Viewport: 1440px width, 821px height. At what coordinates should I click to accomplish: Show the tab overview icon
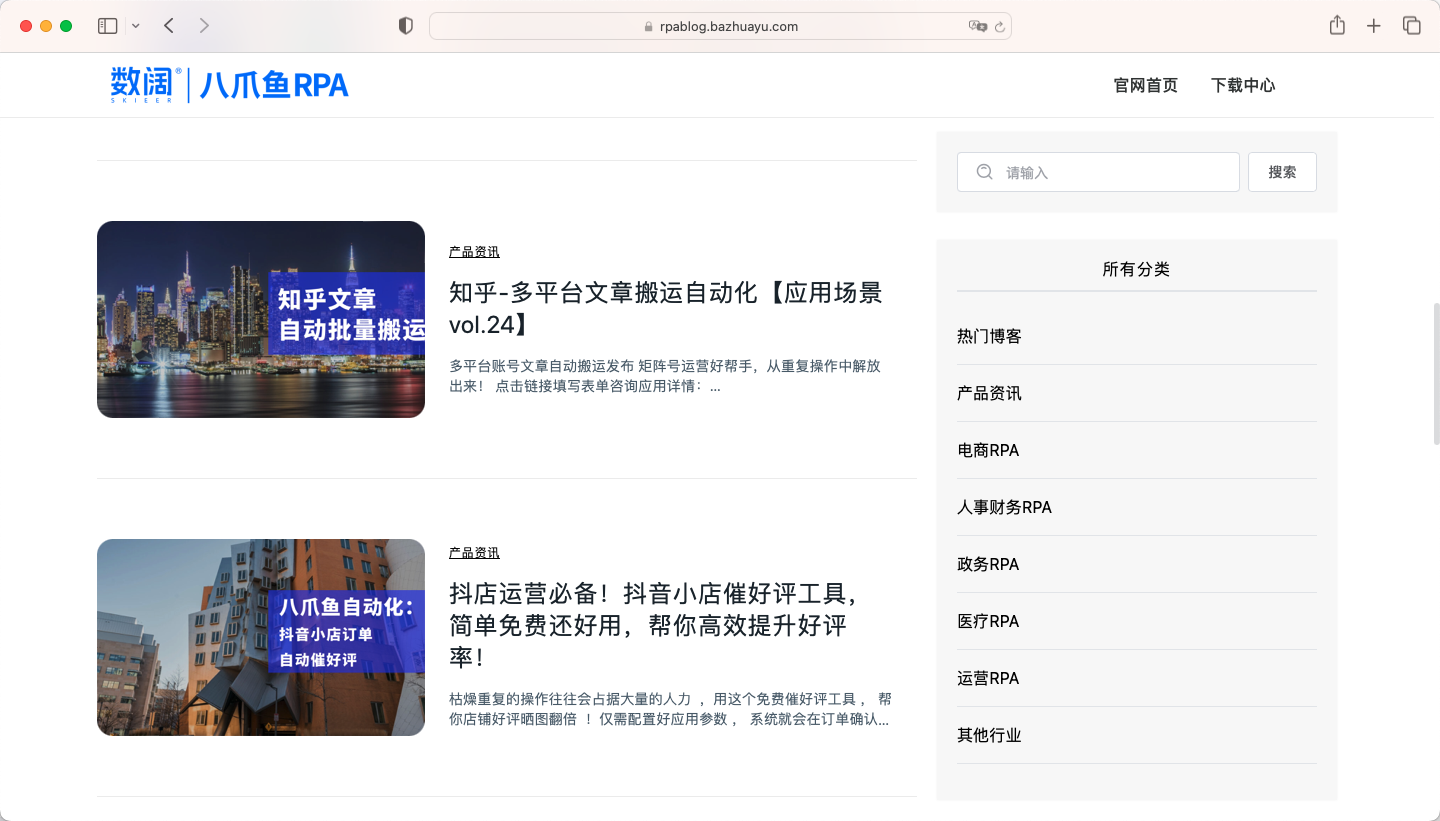pos(1411,26)
